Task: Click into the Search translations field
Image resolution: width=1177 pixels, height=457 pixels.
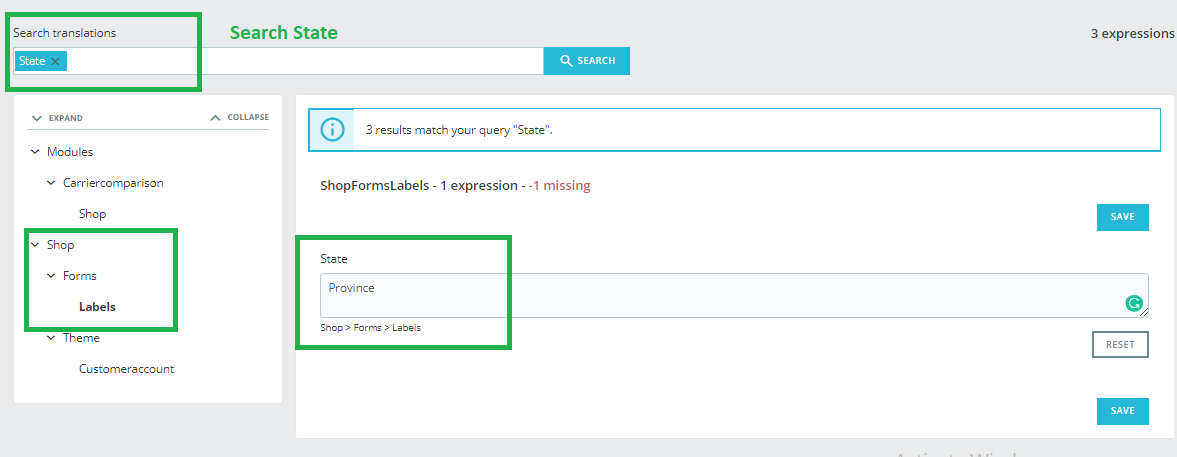Action: pyautogui.click(x=300, y=61)
